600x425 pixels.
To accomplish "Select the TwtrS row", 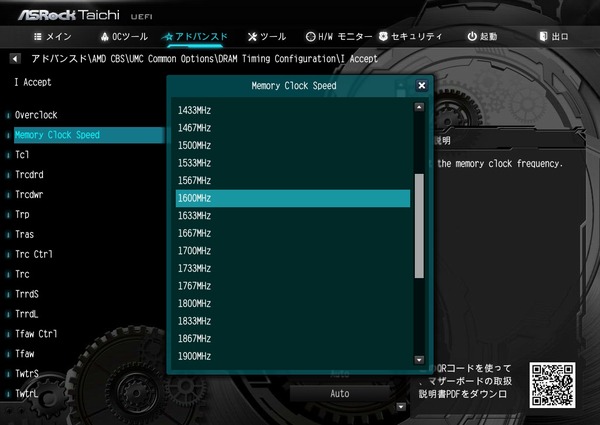I will 27,374.
